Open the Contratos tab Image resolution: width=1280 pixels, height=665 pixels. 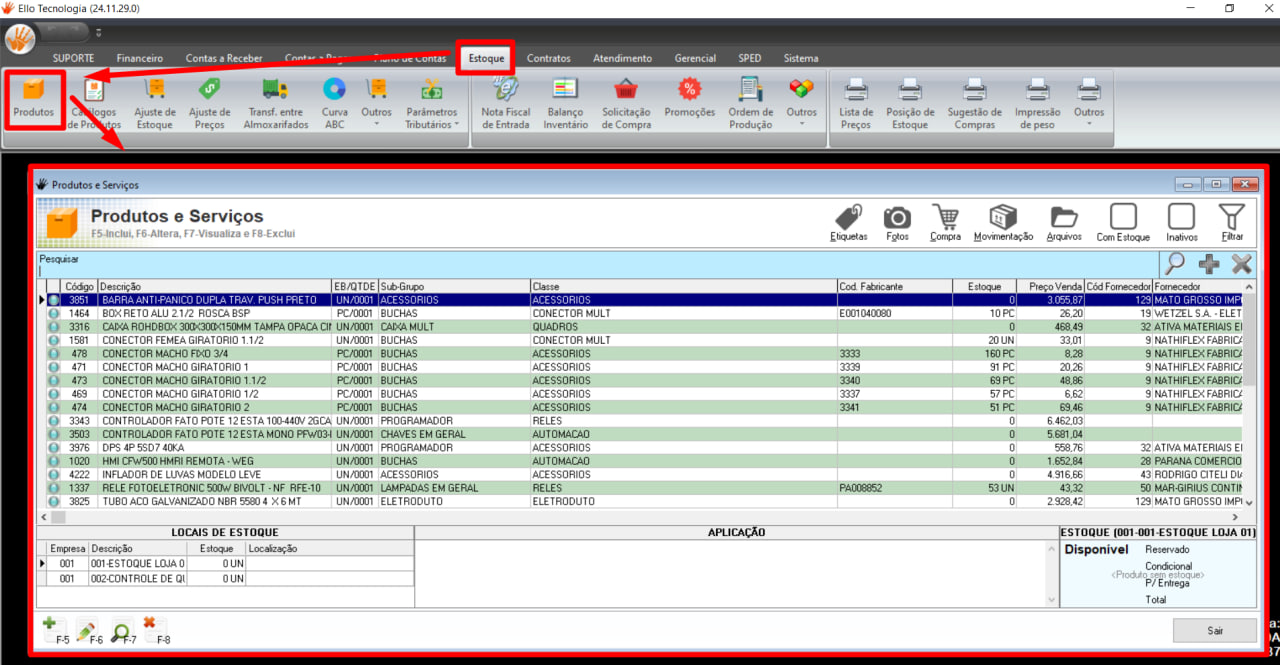pyautogui.click(x=549, y=58)
